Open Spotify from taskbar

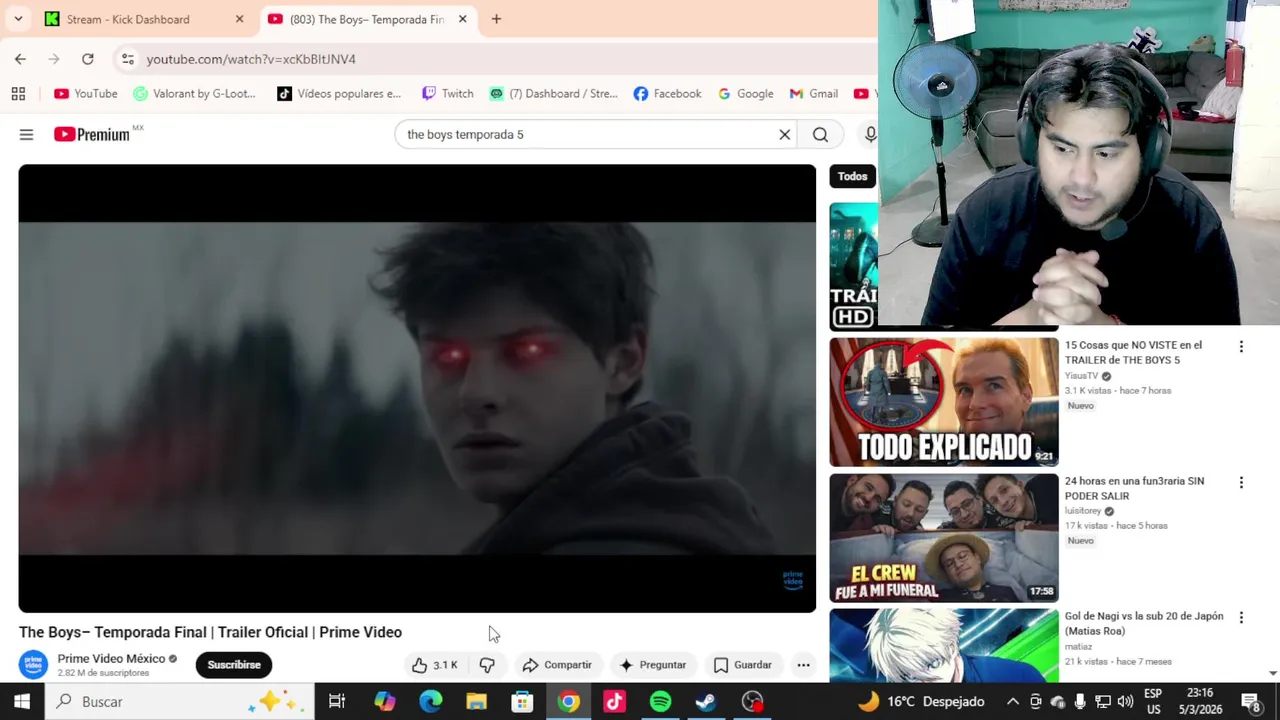[x=660, y=702]
